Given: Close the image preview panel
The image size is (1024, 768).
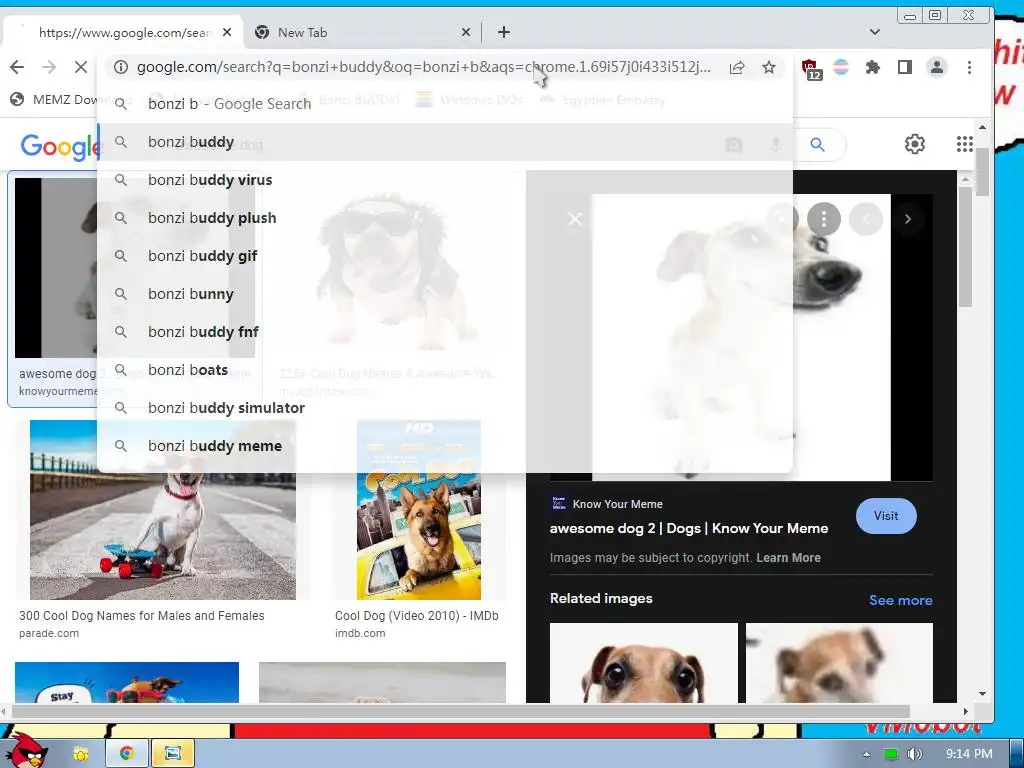Looking at the screenshot, I should pyautogui.click(x=575, y=219).
